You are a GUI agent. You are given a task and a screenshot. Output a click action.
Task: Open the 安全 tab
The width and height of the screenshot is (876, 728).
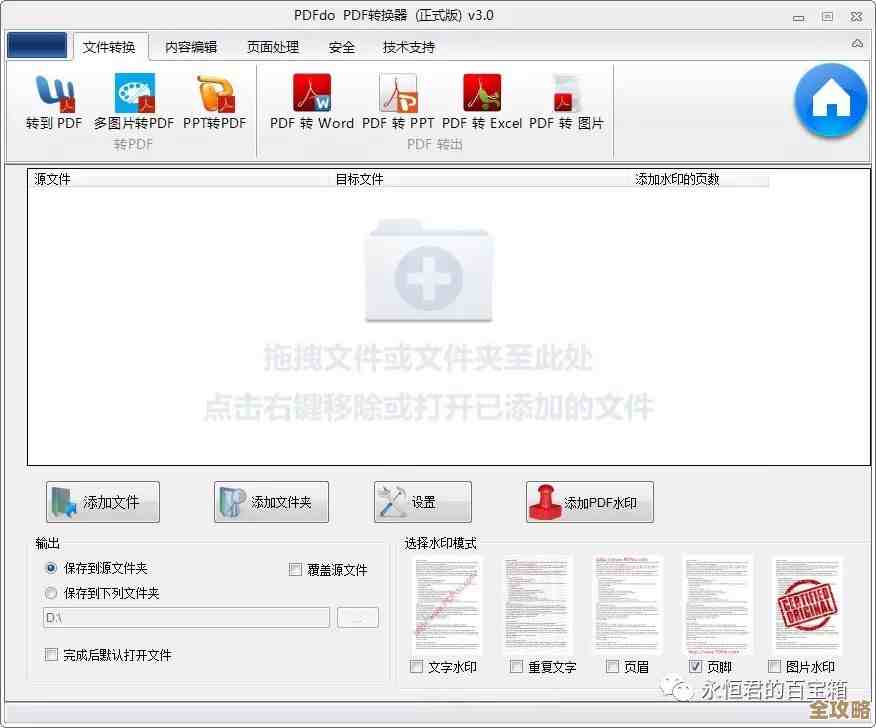pyautogui.click(x=341, y=46)
